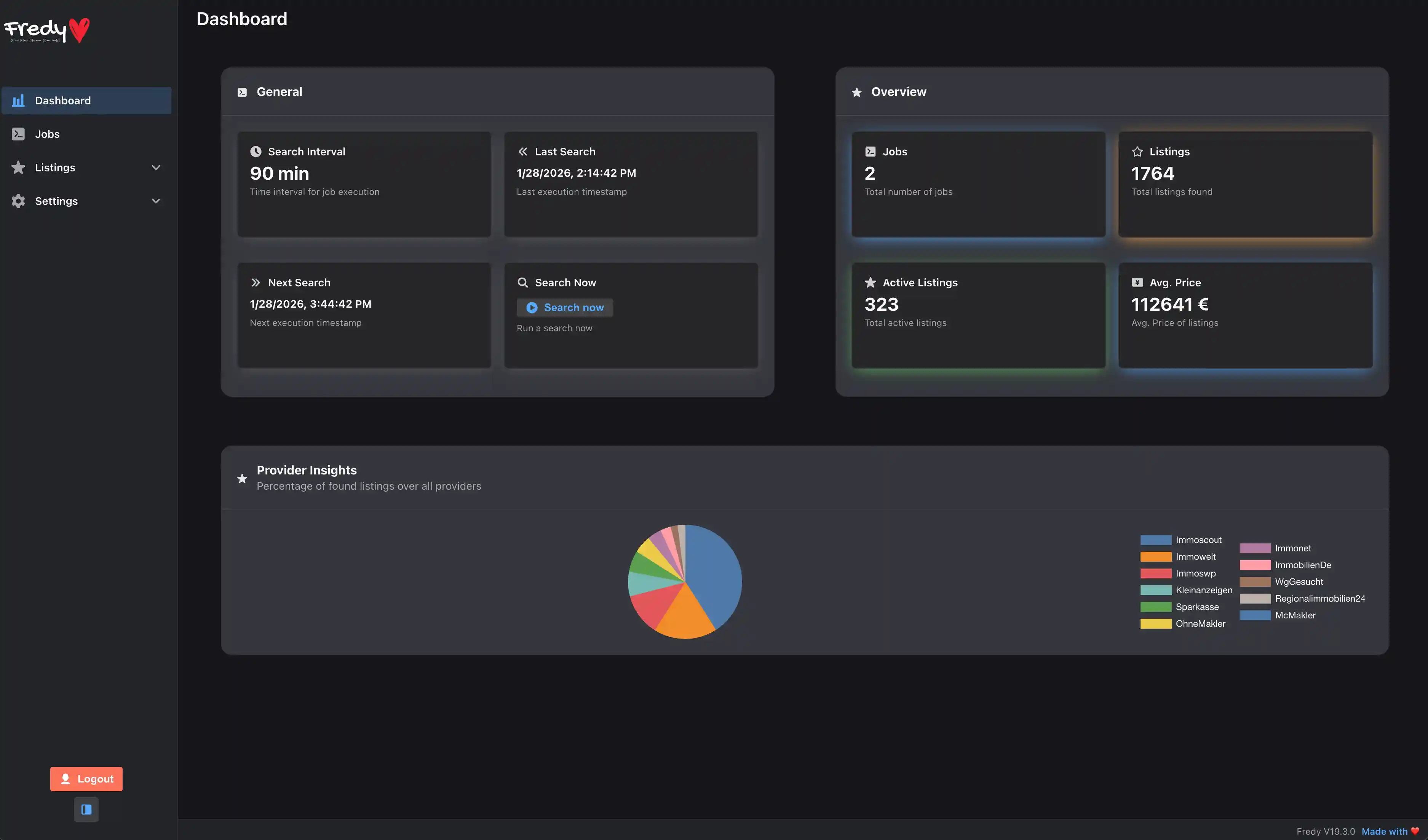
Task: Click the Settings gear icon
Action: pos(18,201)
